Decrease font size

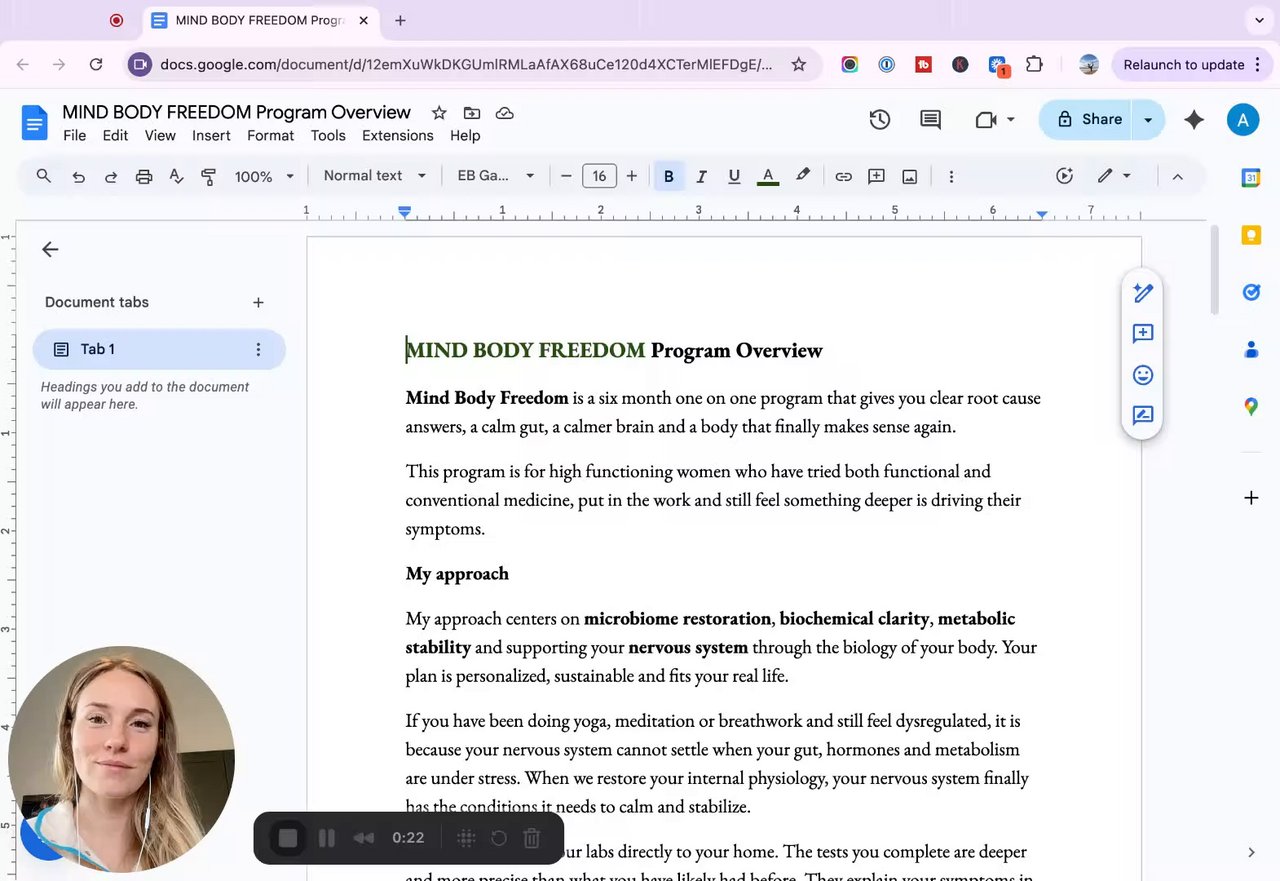click(566, 177)
